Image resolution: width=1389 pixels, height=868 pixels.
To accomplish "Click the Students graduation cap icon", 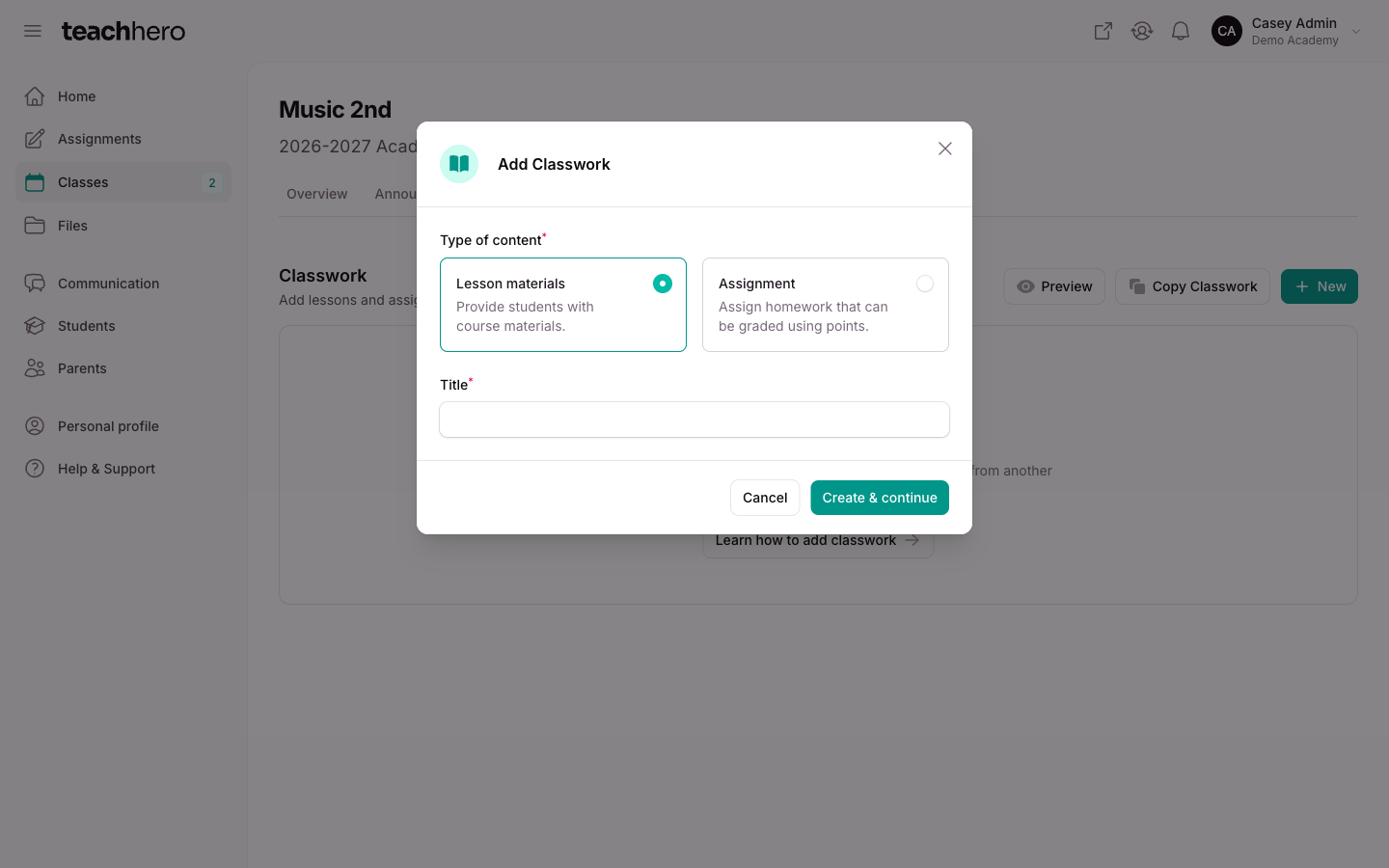I will (x=35, y=326).
